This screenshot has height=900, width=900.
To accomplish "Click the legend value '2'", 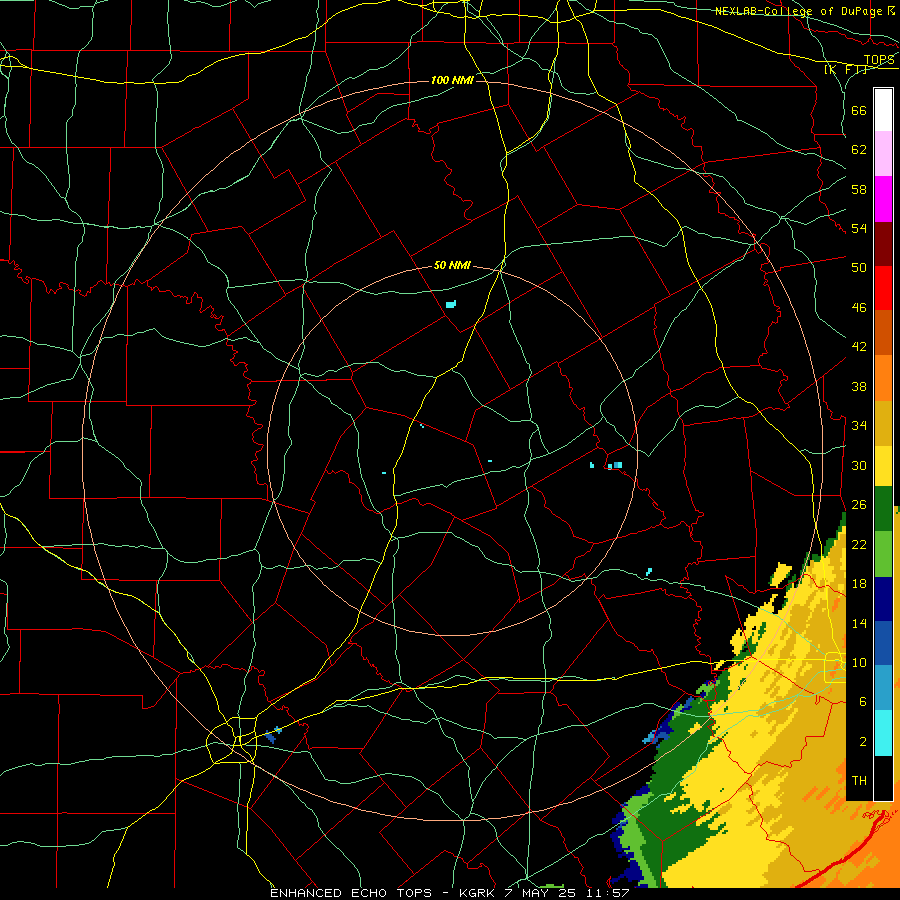I will point(863,742).
